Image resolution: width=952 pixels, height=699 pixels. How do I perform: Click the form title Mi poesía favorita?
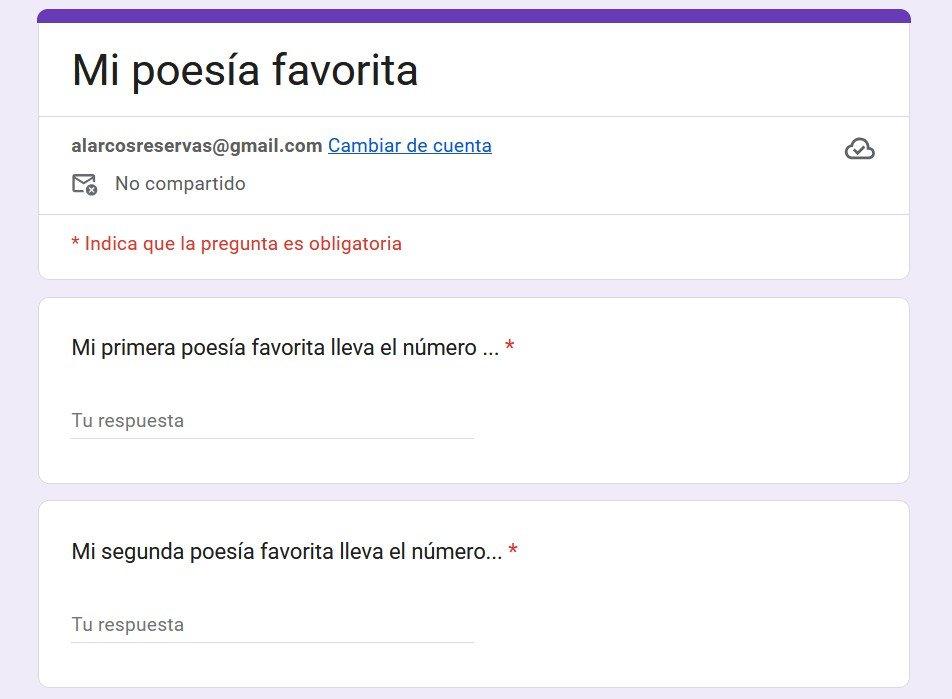[x=245, y=70]
